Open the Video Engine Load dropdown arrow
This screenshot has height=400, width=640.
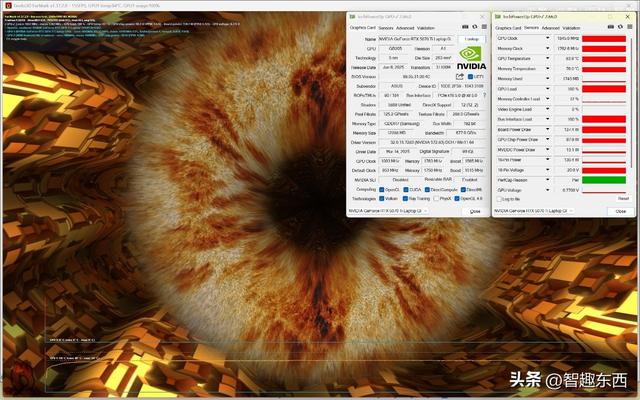[548, 109]
